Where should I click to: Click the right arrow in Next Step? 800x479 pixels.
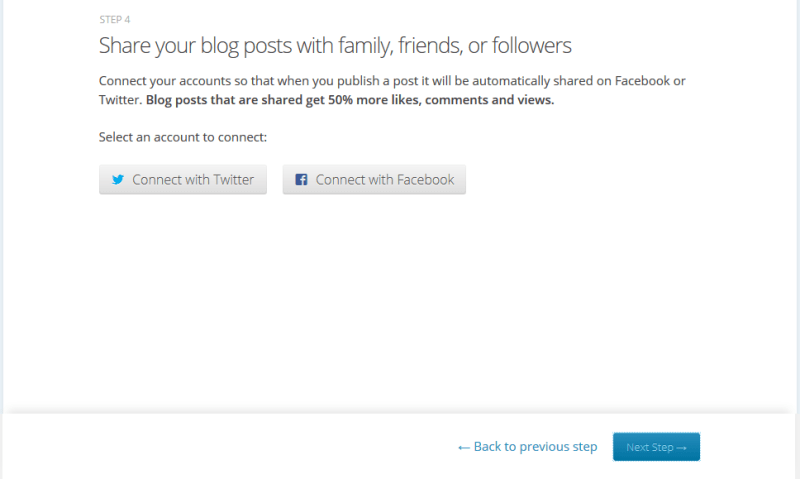tap(682, 447)
